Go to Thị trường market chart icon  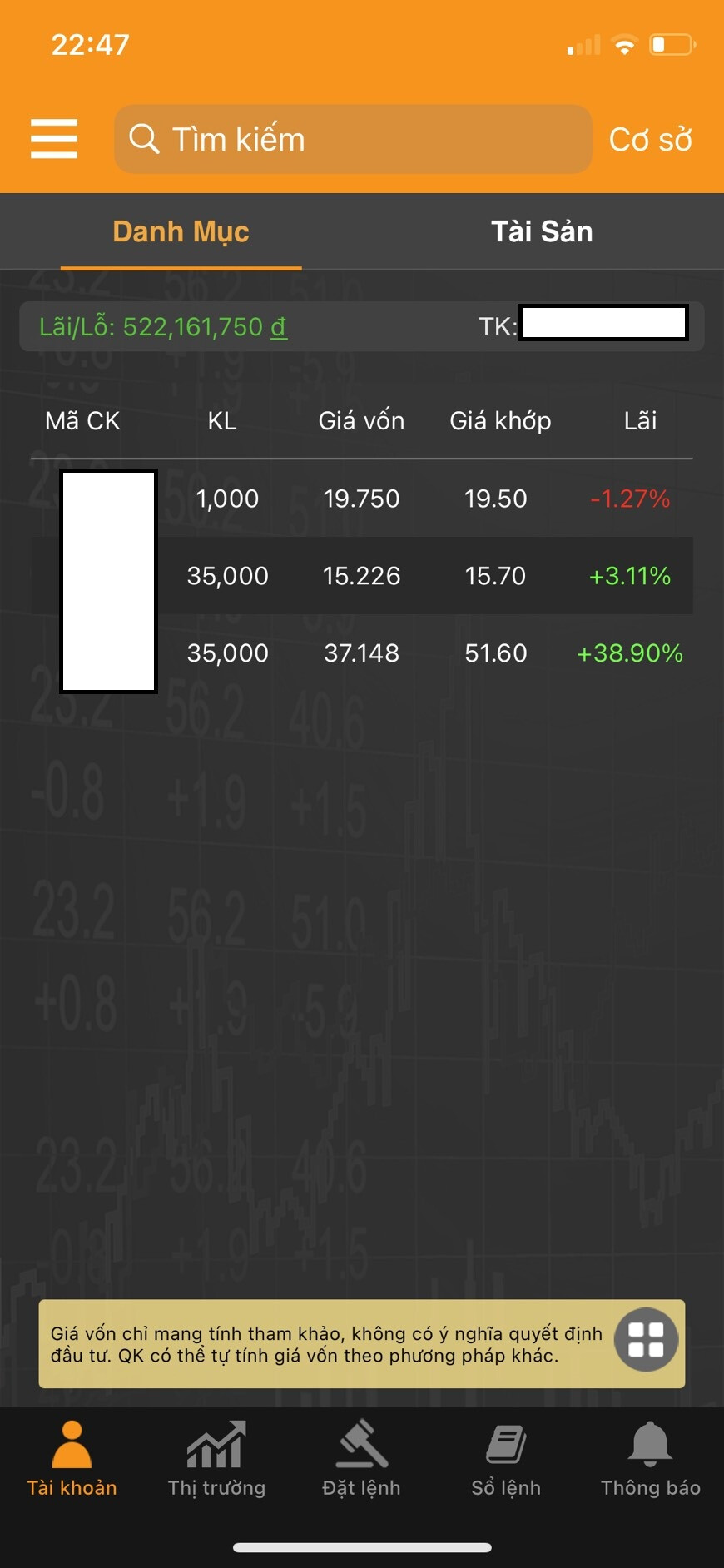[216, 1445]
